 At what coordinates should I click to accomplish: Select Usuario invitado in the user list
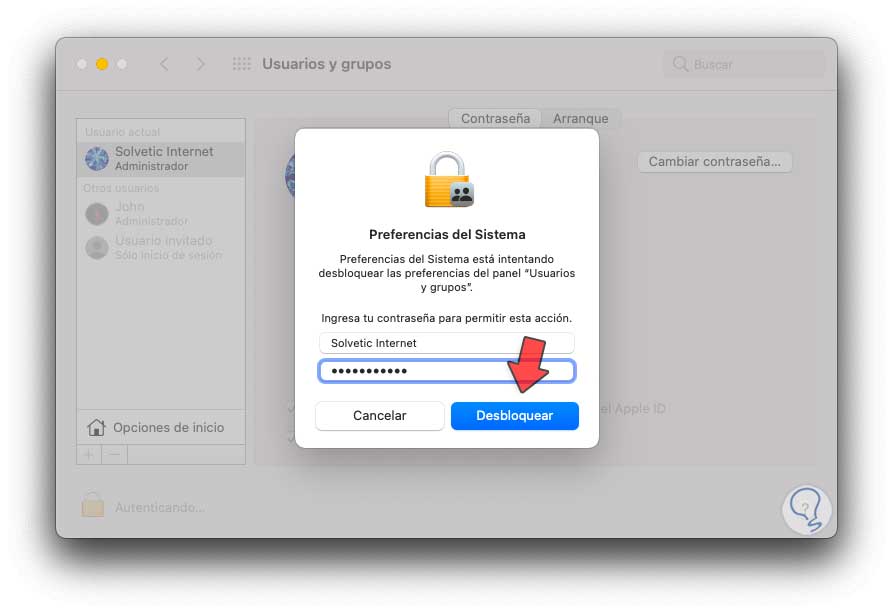coord(161,248)
